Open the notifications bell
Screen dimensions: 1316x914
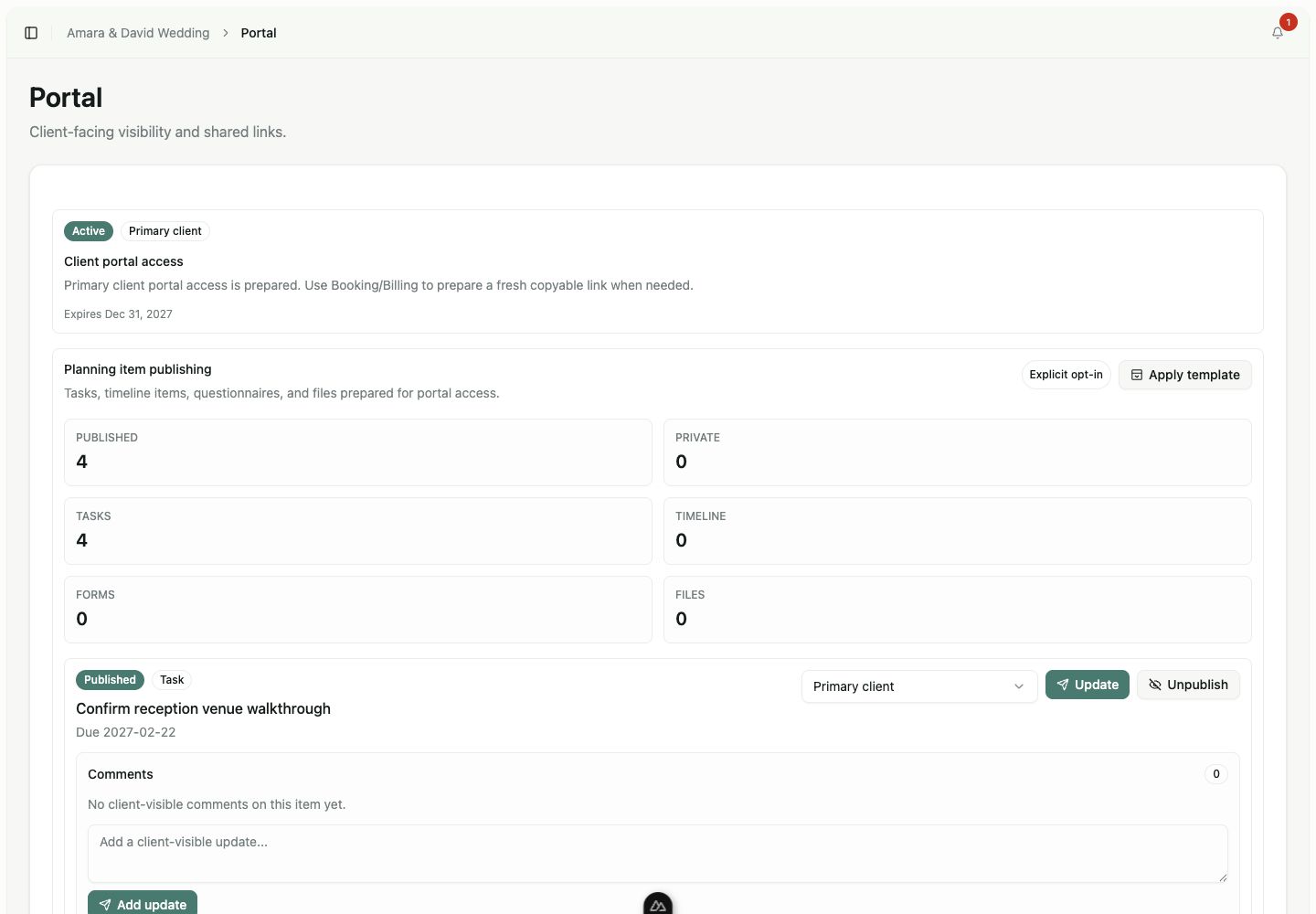pyautogui.click(x=1278, y=33)
